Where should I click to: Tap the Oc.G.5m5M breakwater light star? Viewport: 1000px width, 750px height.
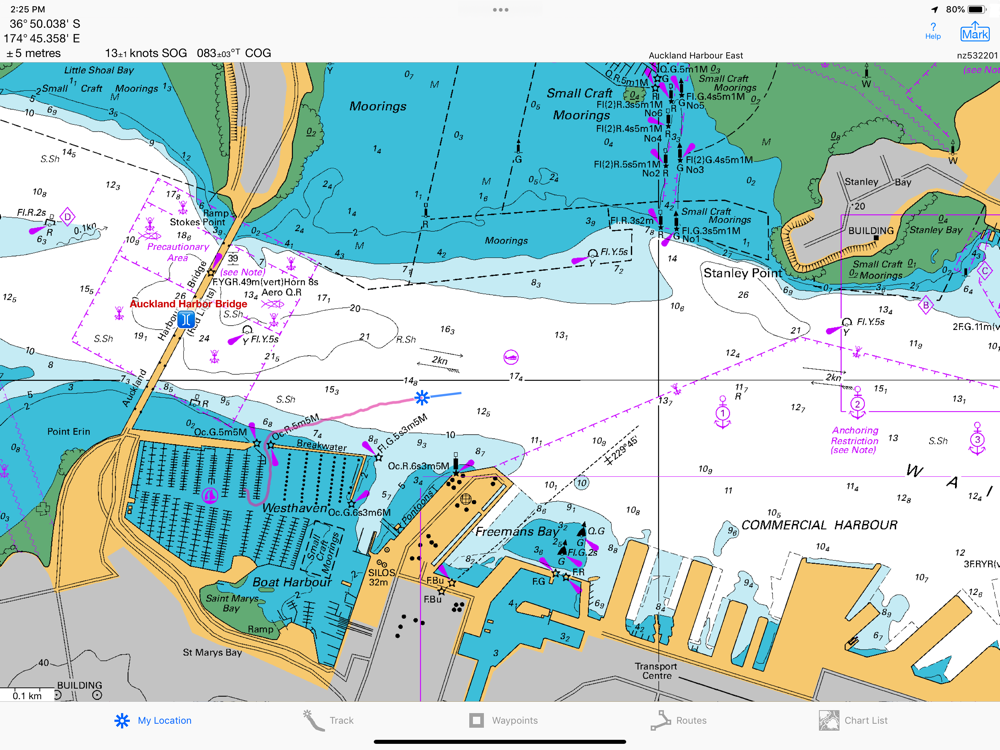tap(257, 443)
